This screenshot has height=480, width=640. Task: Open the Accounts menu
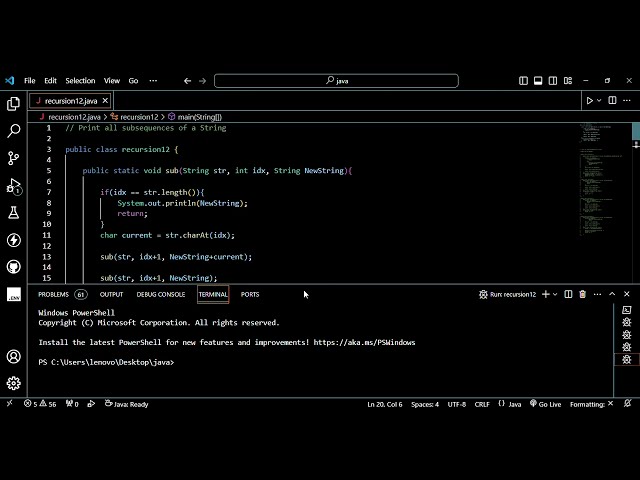click(x=13, y=357)
